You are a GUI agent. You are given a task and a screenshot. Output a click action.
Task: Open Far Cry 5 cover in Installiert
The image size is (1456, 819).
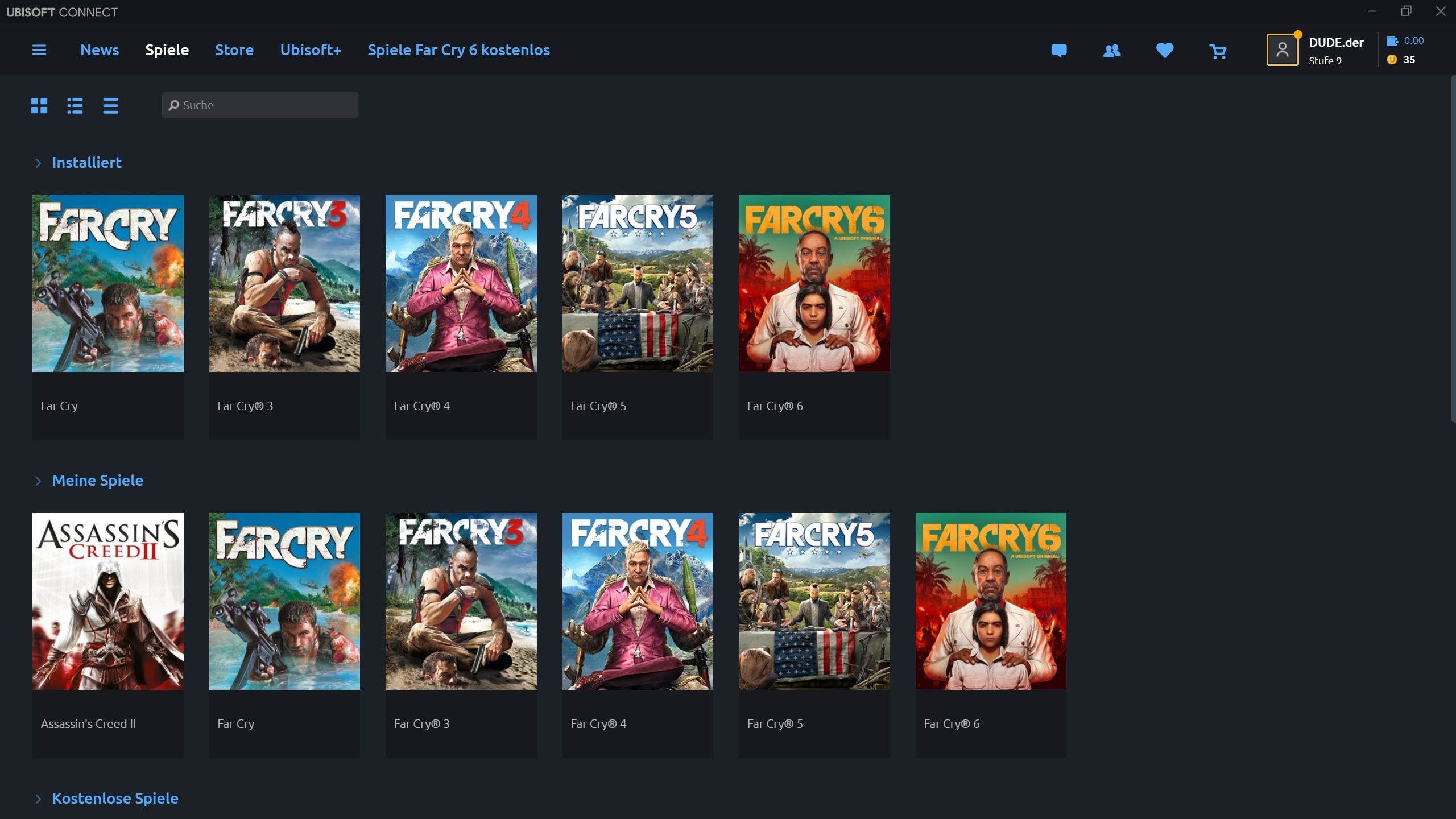pos(638,283)
